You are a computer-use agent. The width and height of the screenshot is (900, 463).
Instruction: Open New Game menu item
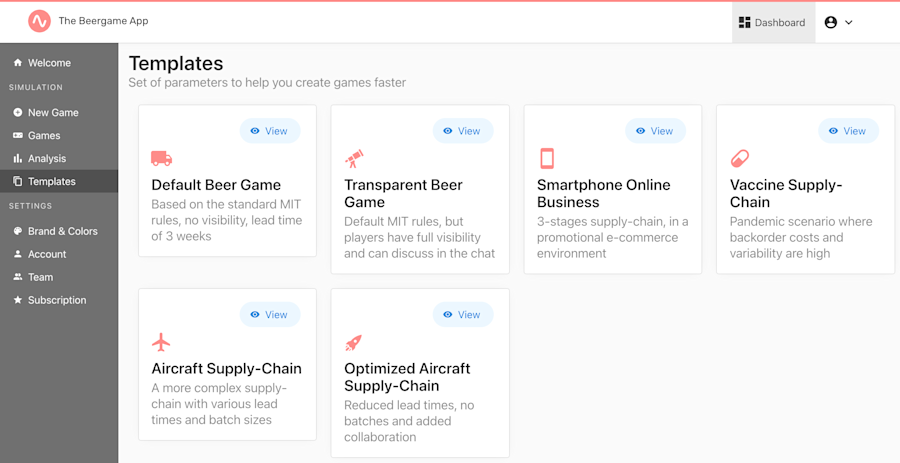tap(53, 112)
